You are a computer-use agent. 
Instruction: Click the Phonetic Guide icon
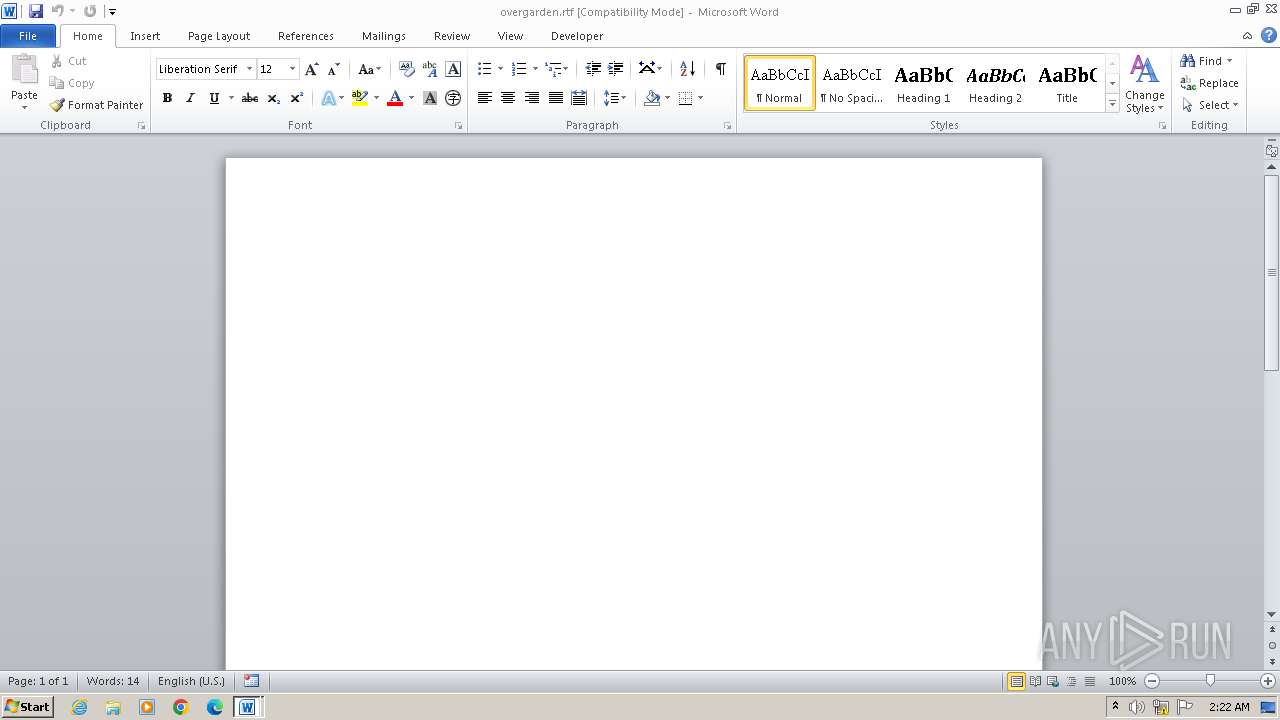[430, 69]
